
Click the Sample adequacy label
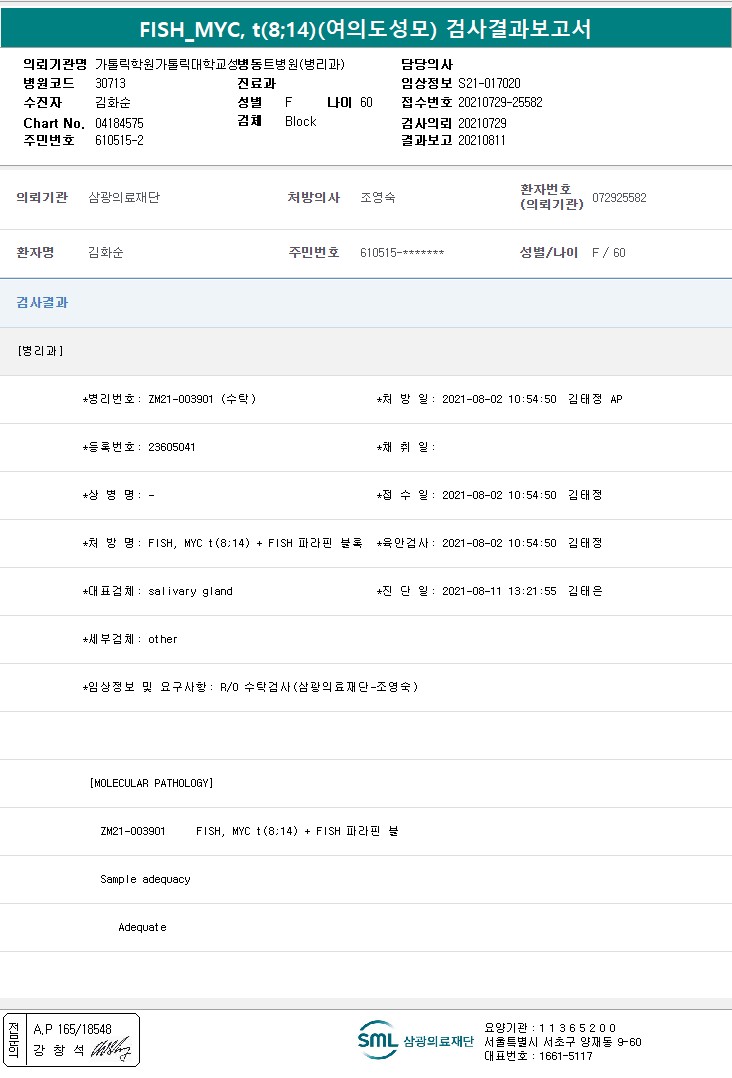pyautogui.click(x=145, y=879)
